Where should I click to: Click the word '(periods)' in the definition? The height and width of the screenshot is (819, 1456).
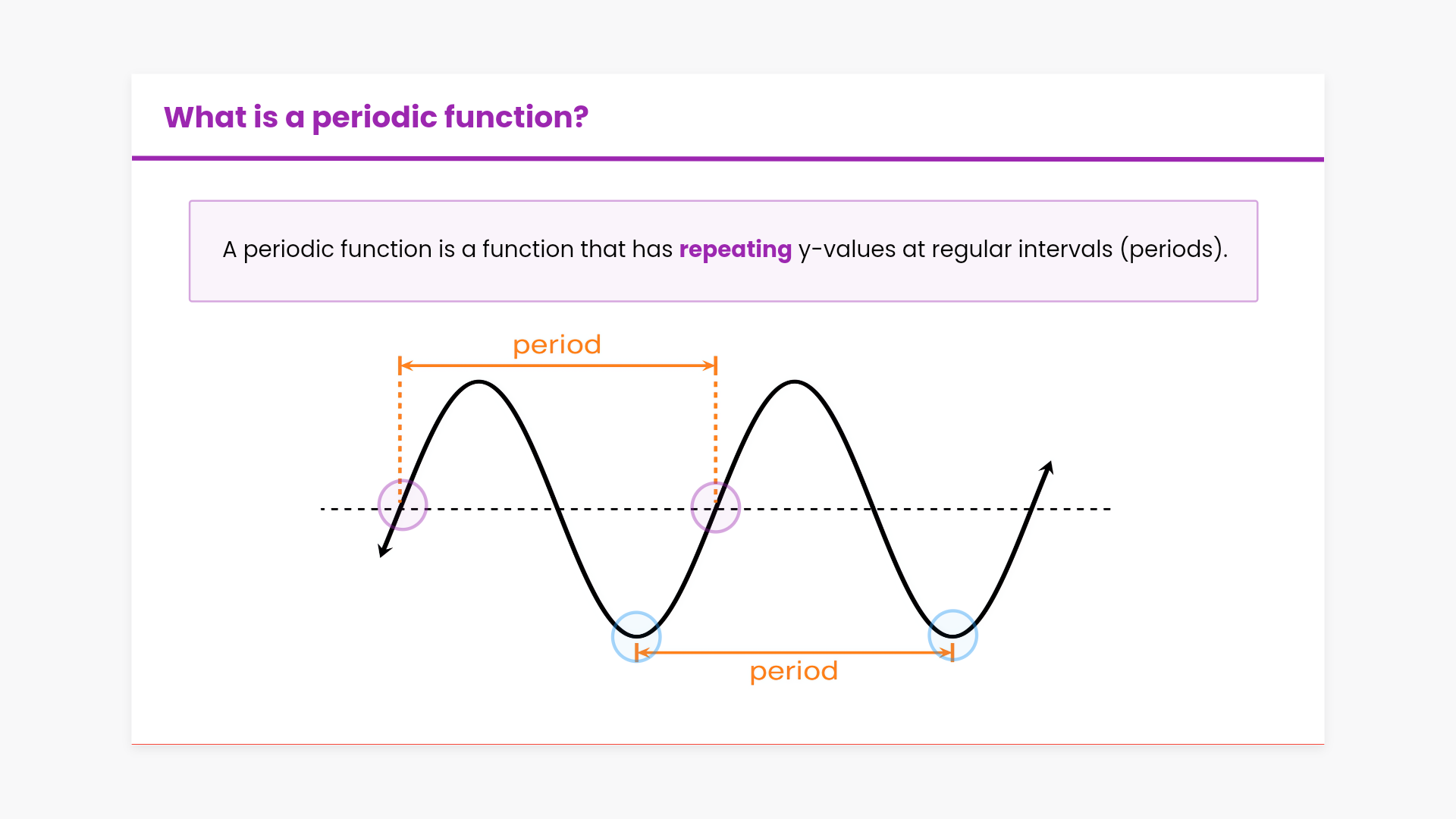click(1172, 249)
